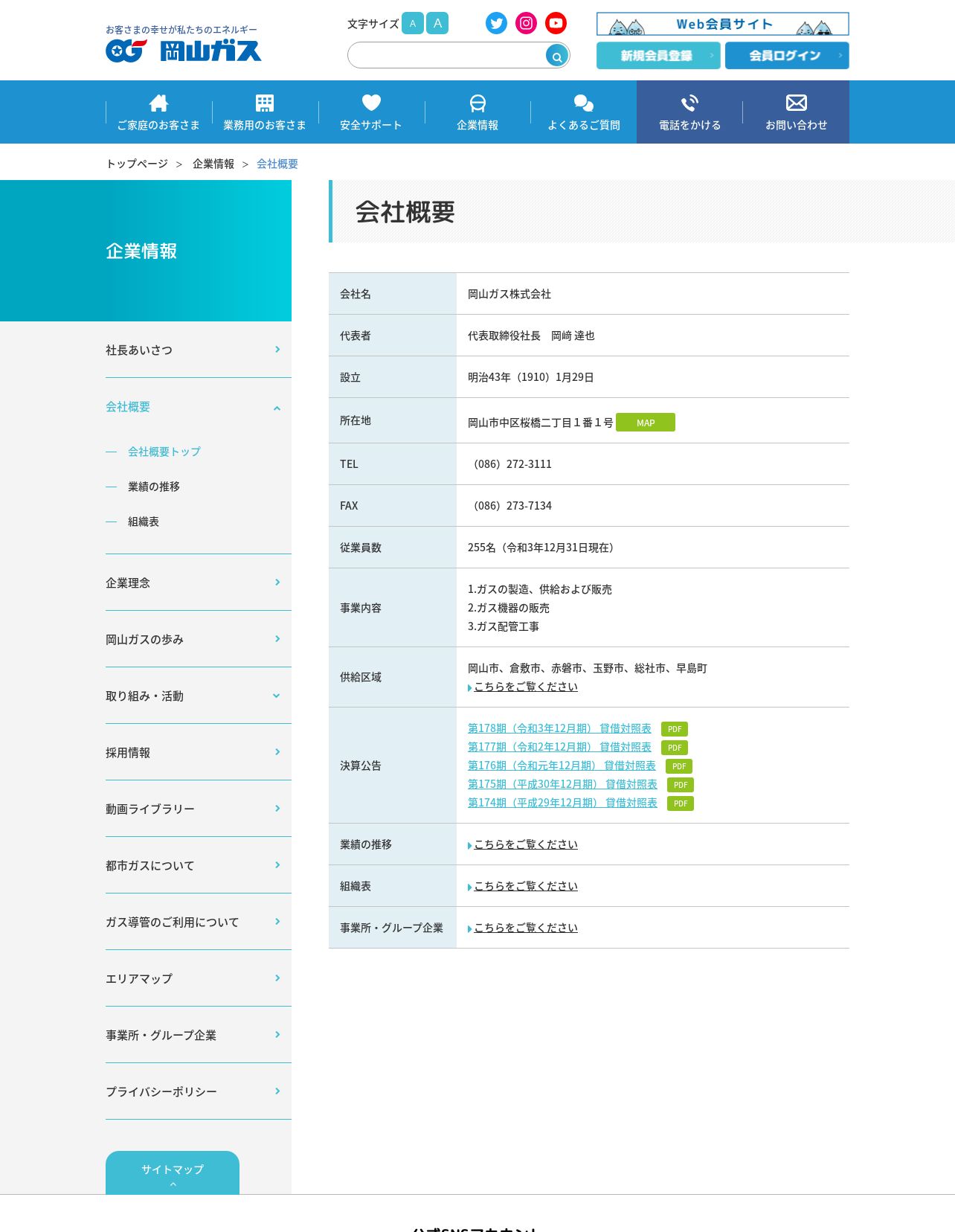Screen dimensions: 955x1232
Task: Open 第174期(平成29年12月期)貸借対照表 link
Action: click(562, 803)
